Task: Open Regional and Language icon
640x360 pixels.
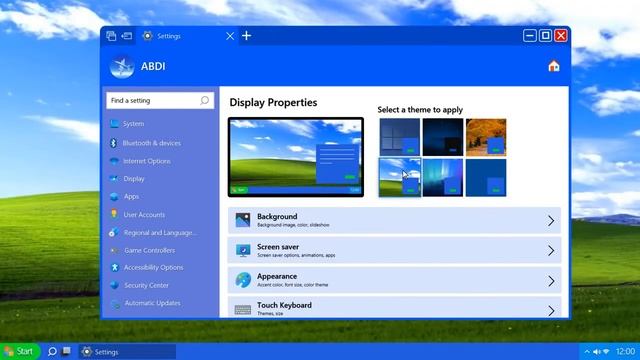Action: 114,232
